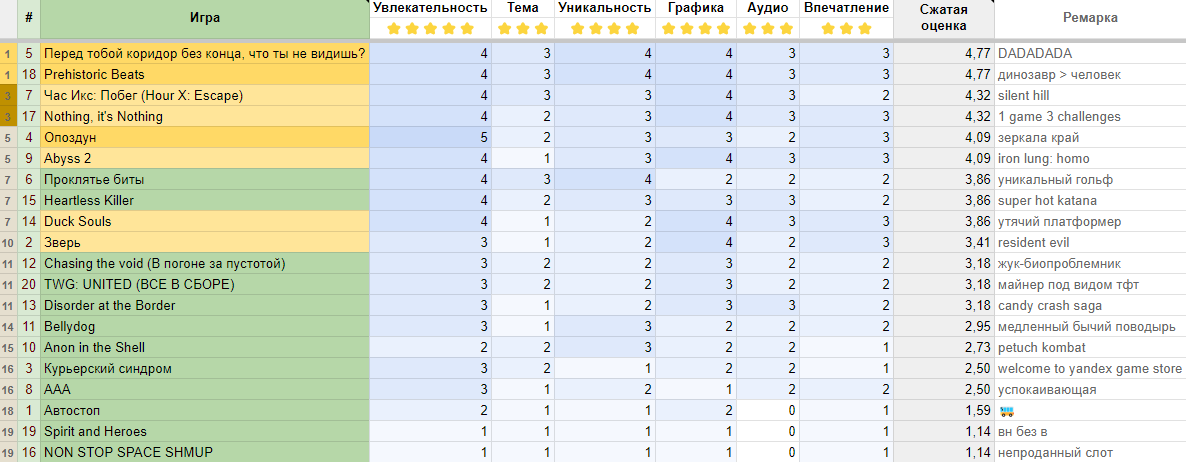The image size is (1186, 462).
Task: Select the Аудио value 0 for Spirit and Heroes
Action: click(x=768, y=432)
